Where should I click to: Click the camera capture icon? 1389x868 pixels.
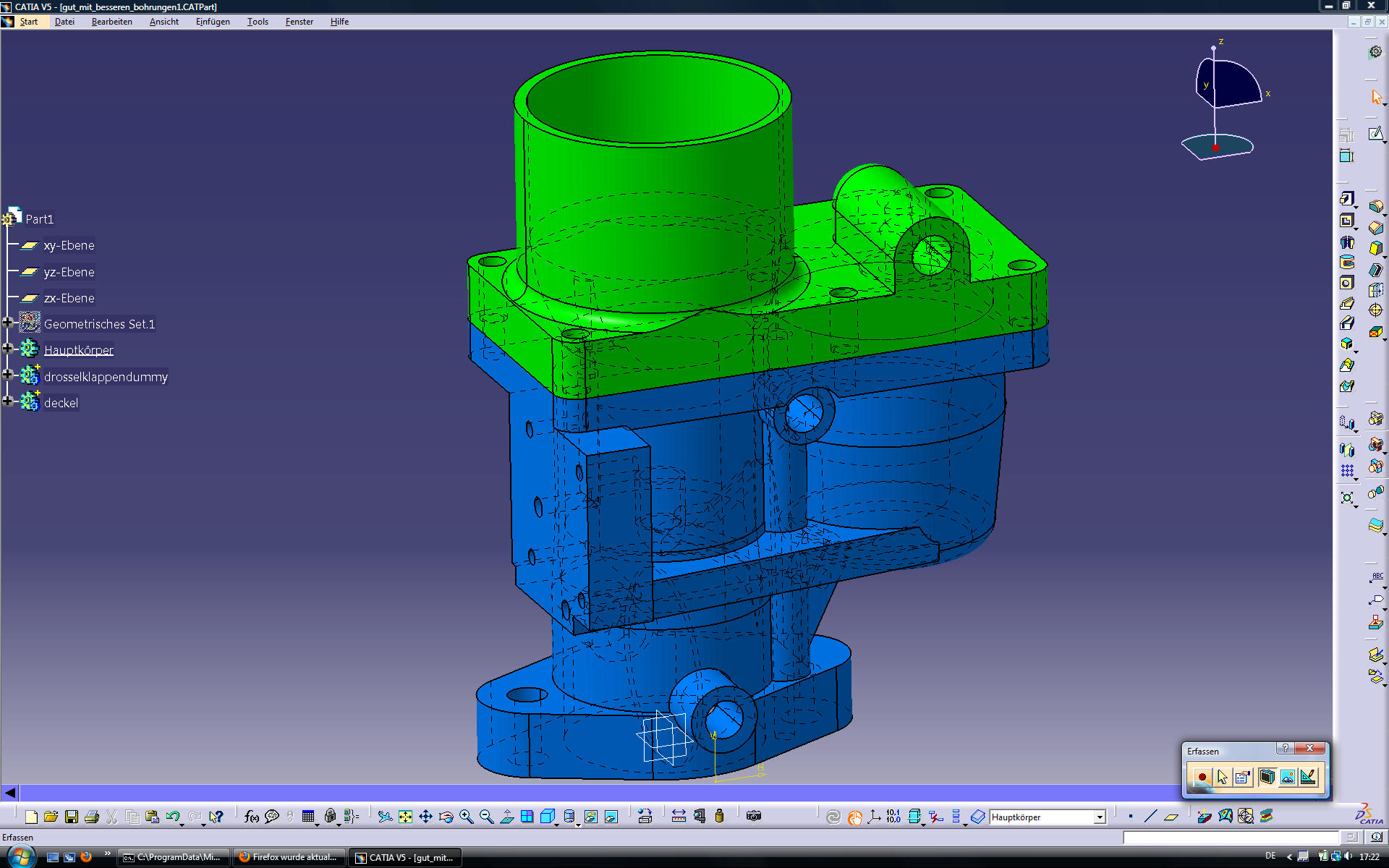[x=754, y=816]
